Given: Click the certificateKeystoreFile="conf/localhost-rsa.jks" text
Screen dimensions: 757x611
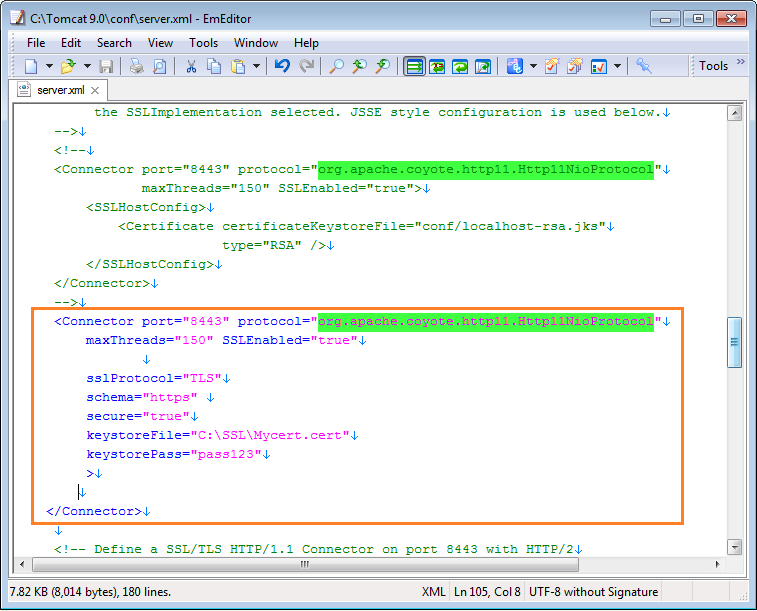Looking at the screenshot, I should [414, 226].
